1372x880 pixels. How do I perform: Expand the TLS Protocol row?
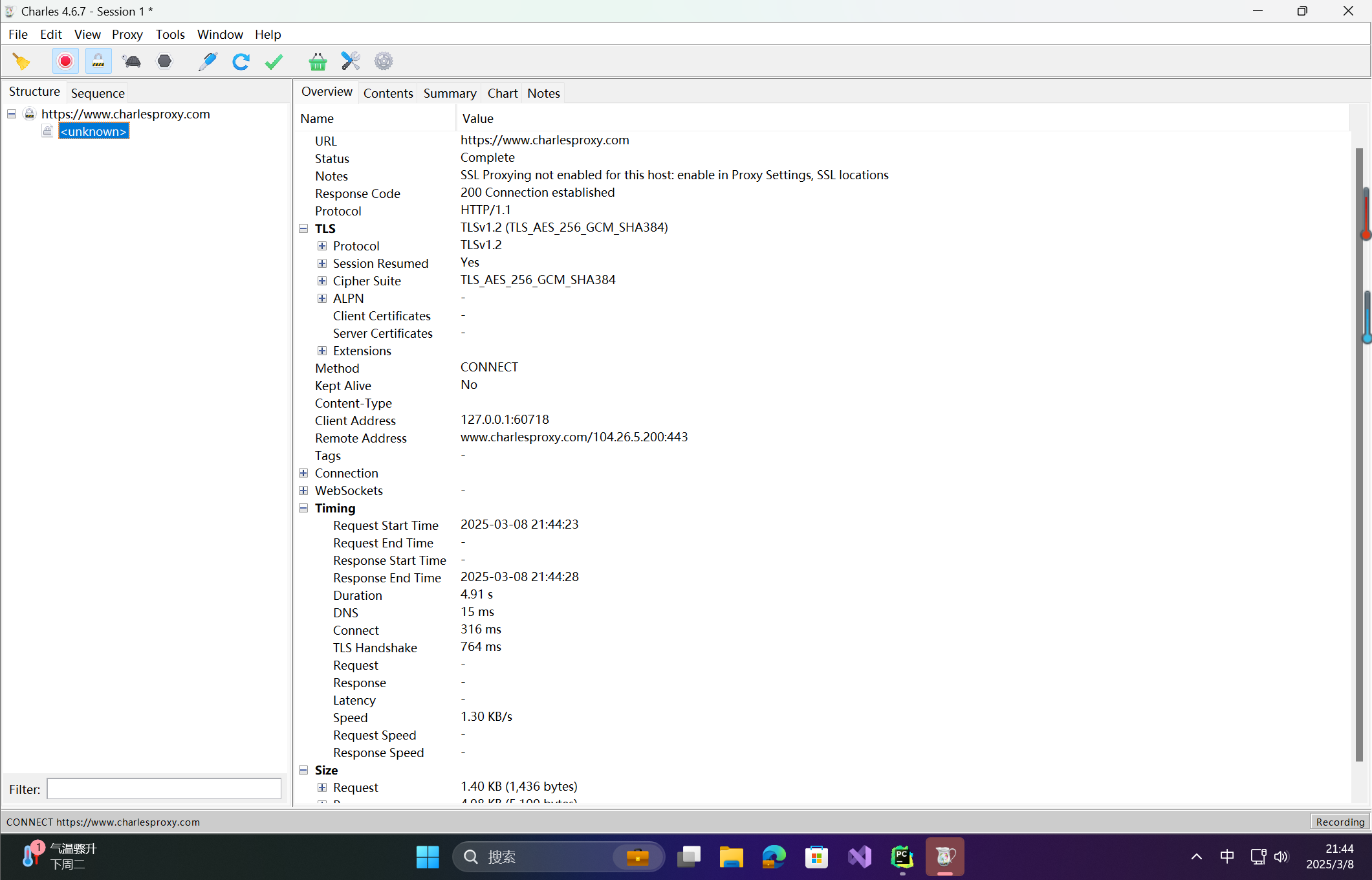click(322, 246)
